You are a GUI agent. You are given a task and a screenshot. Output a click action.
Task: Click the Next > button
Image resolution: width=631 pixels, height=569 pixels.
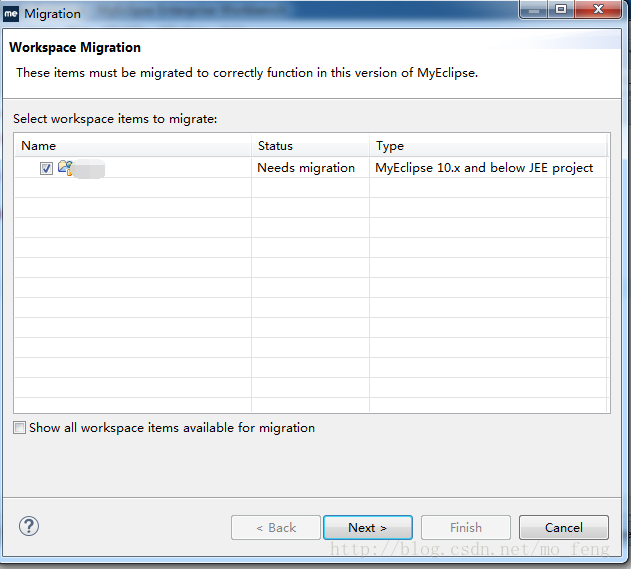coord(368,527)
